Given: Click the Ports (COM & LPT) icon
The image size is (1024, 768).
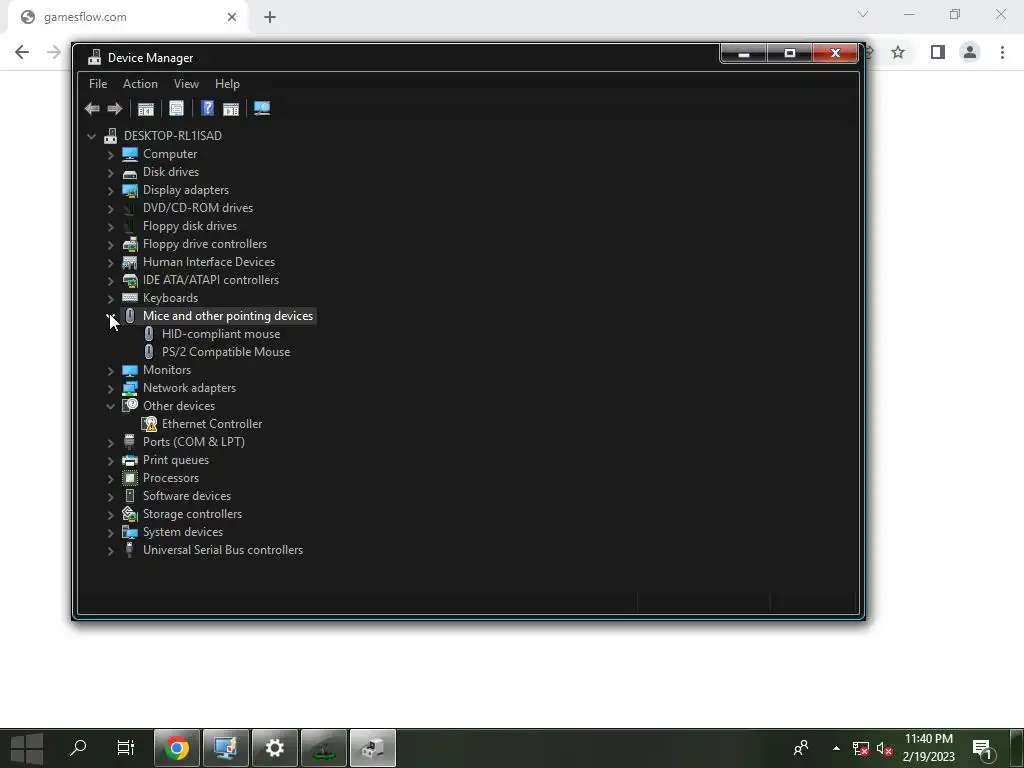Looking at the screenshot, I should coord(130,442).
